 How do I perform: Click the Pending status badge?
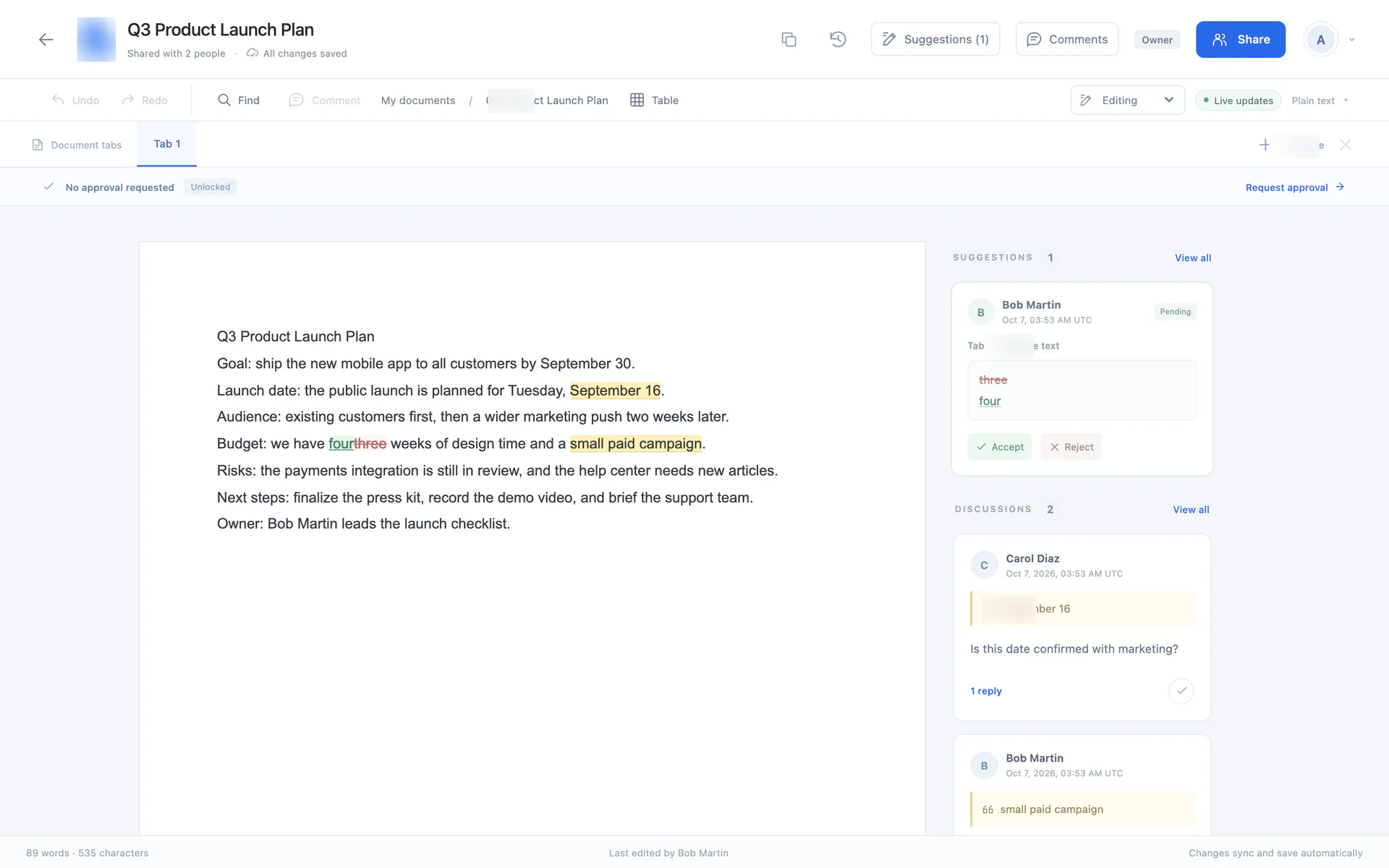[1176, 312]
